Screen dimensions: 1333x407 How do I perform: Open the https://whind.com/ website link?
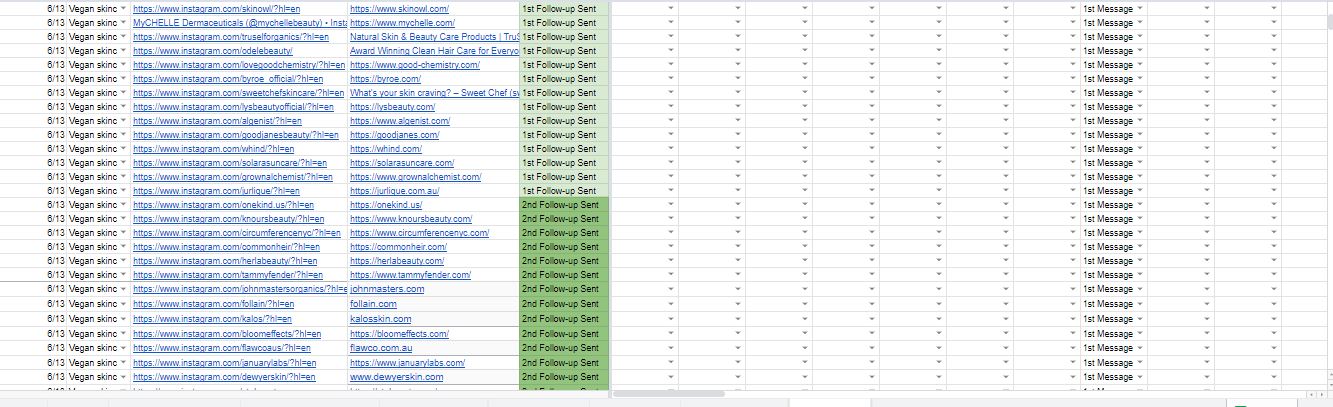(386, 148)
